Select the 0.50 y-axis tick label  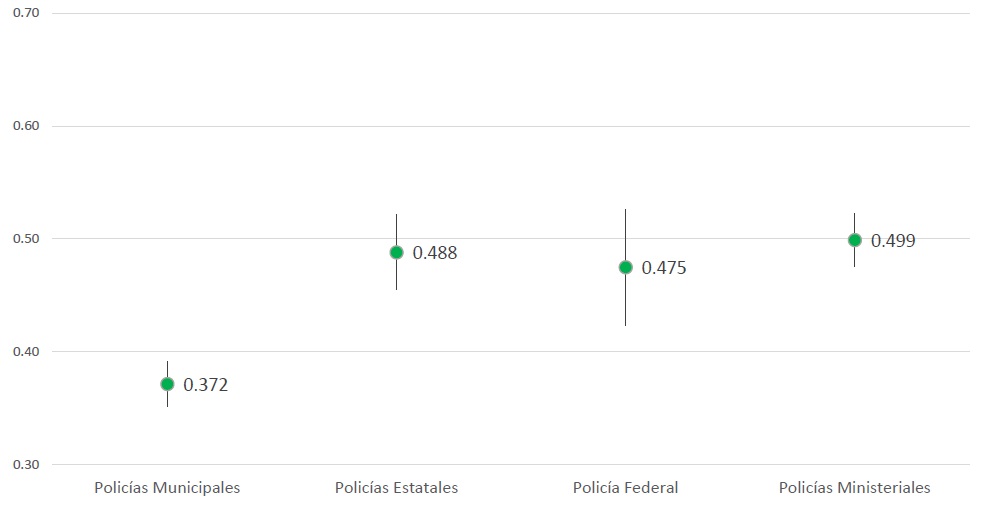coord(25,239)
